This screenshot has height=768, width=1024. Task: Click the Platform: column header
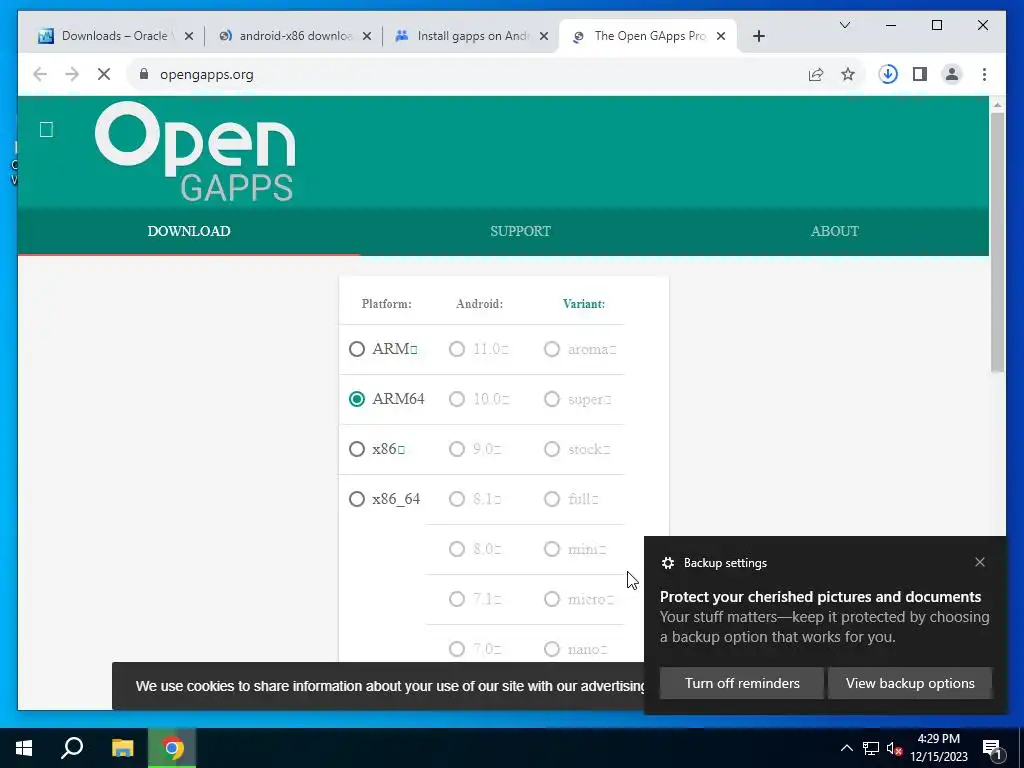387,304
